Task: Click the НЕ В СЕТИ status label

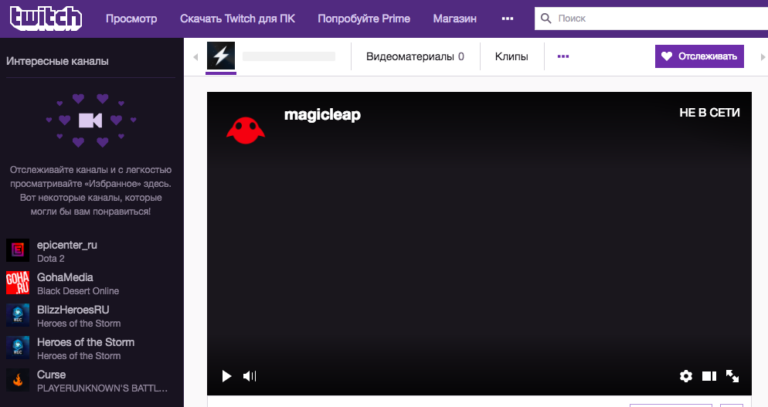Action: (x=710, y=113)
